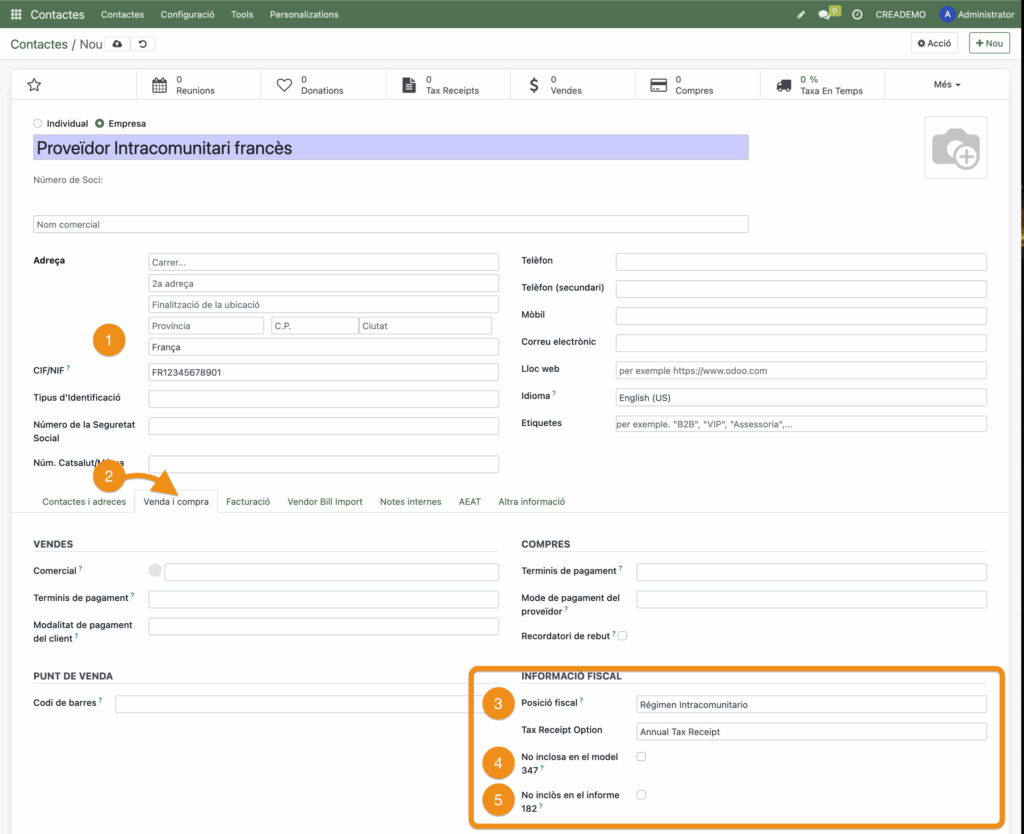Open the apps grid menu icon

click(x=16, y=15)
